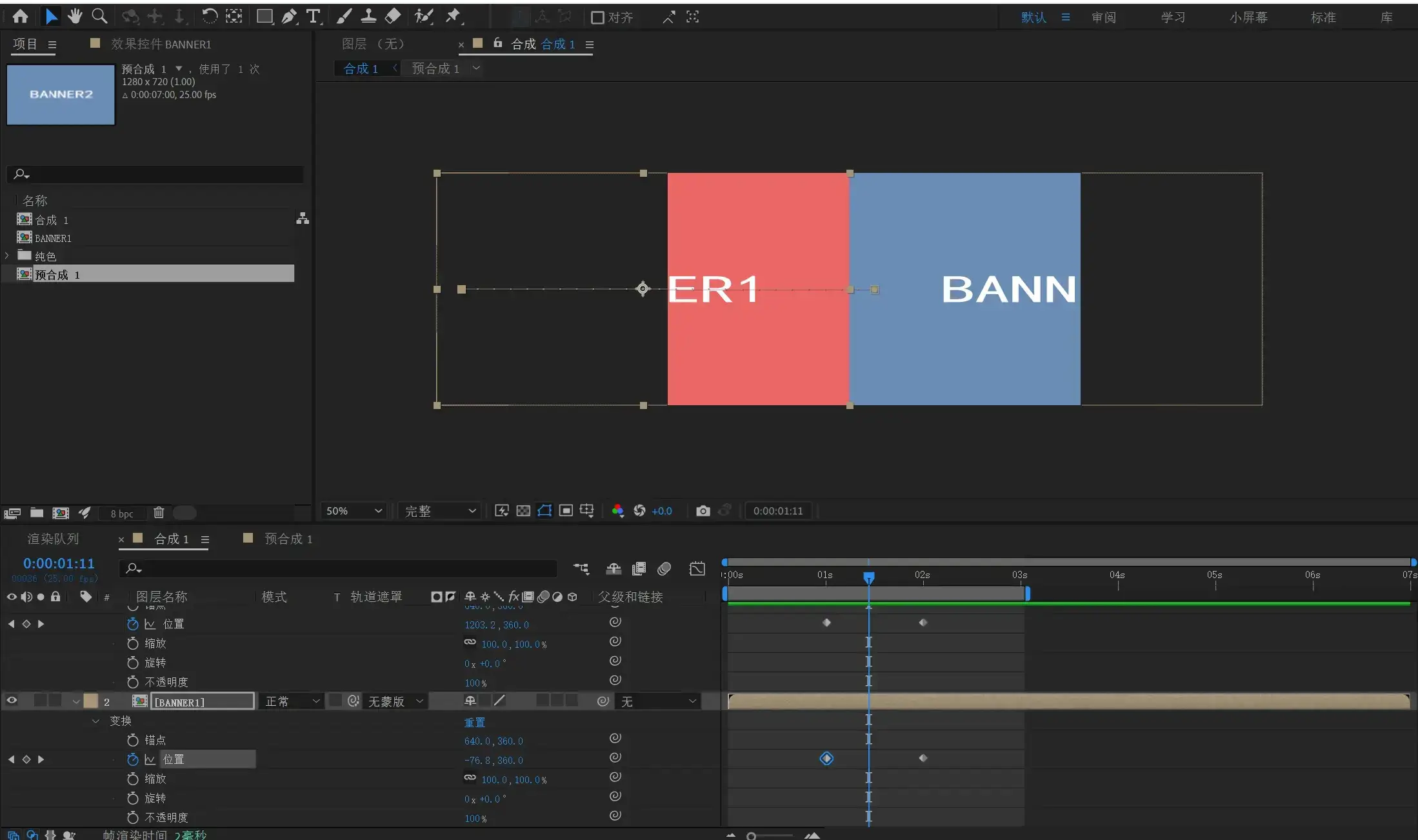
Task: Click the +0.0 exposure value
Action: (x=661, y=511)
